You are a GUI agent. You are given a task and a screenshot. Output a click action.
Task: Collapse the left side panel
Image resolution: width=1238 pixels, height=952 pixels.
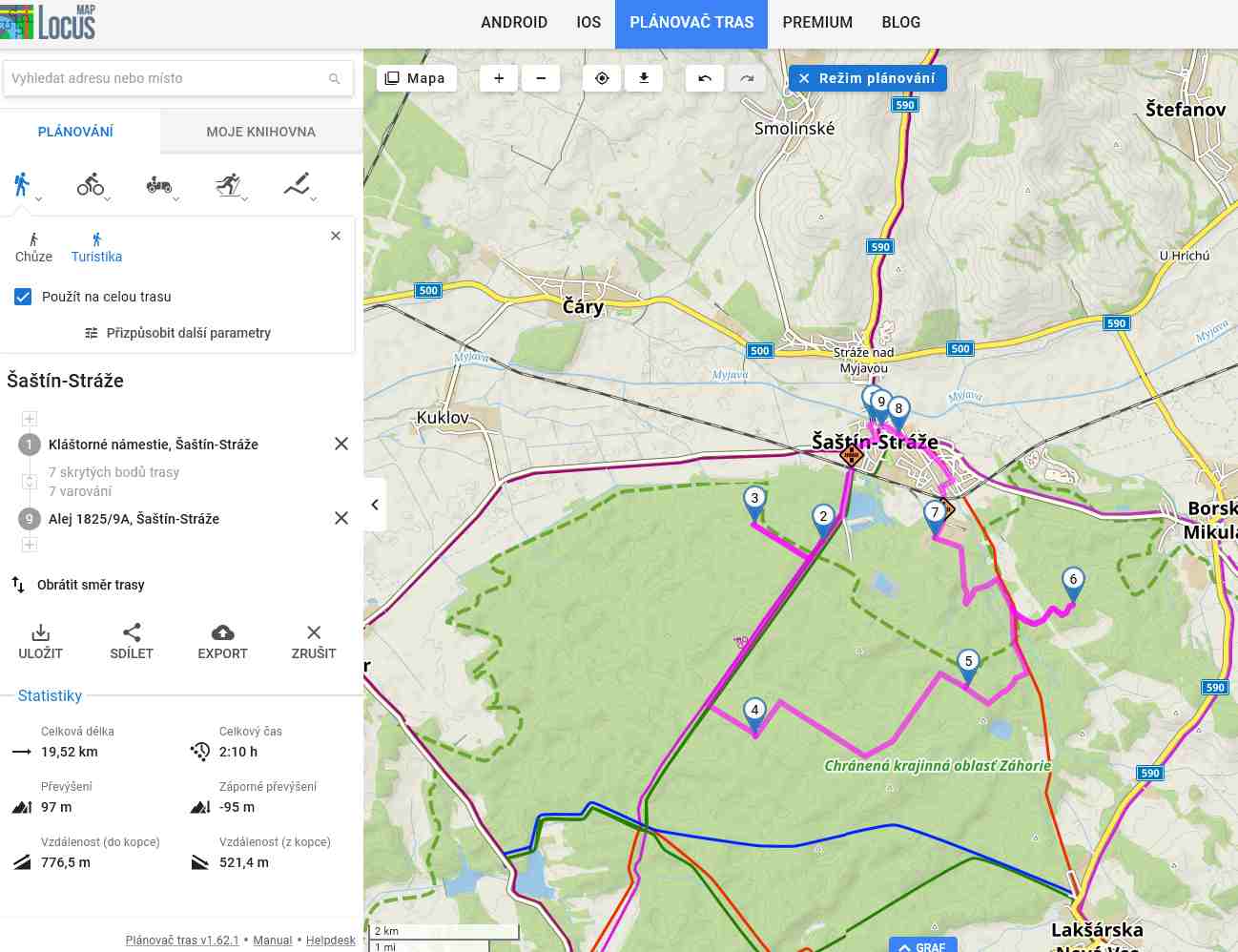(375, 505)
